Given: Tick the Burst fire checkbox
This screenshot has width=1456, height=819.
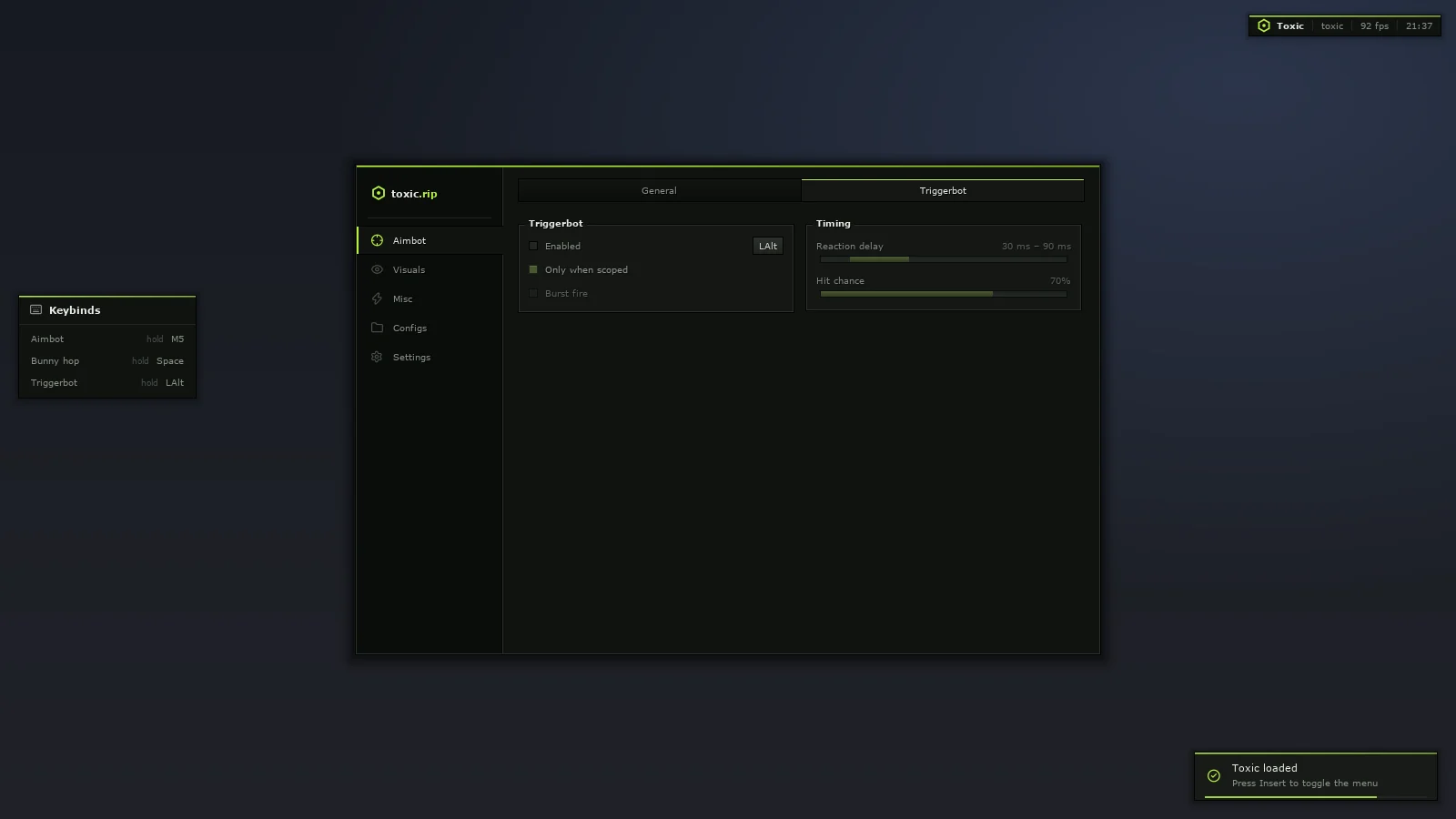Looking at the screenshot, I should (x=533, y=293).
